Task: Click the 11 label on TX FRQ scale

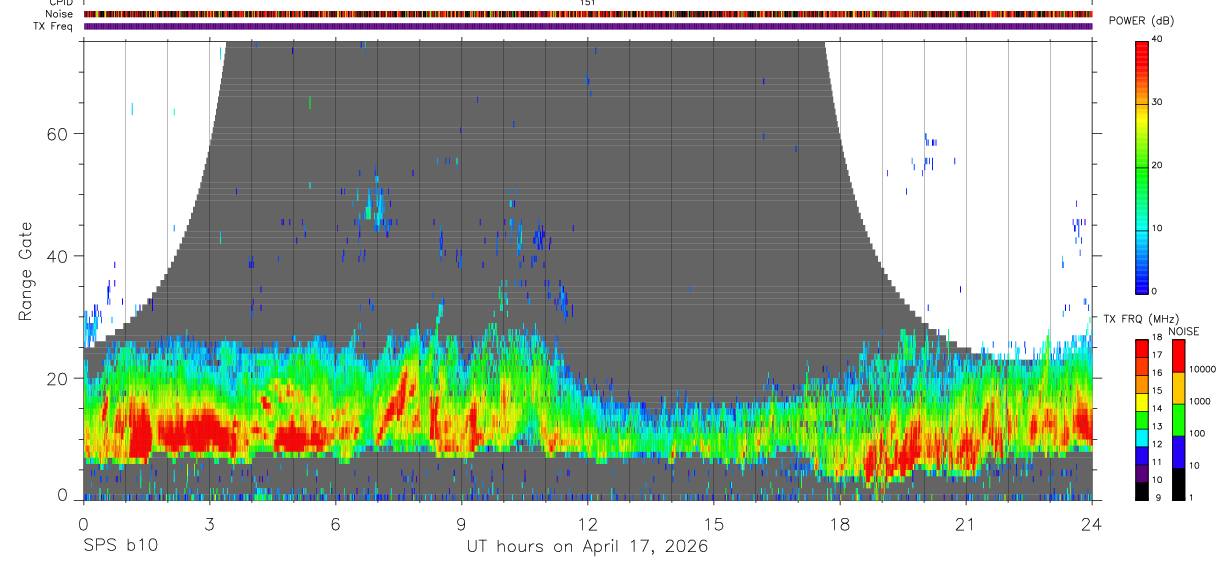Action: pyautogui.click(x=1157, y=462)
